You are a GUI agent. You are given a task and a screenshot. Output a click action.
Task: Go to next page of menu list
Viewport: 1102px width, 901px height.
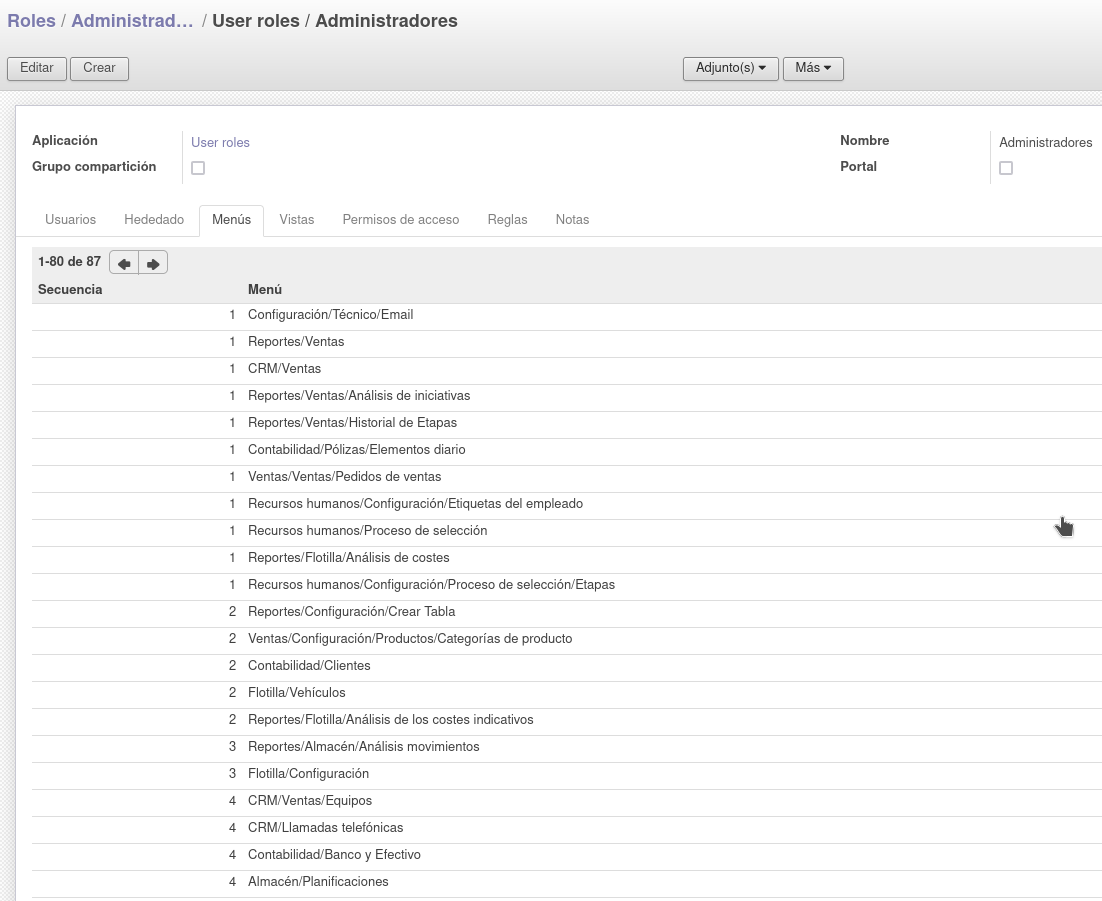tap(153, 263)
